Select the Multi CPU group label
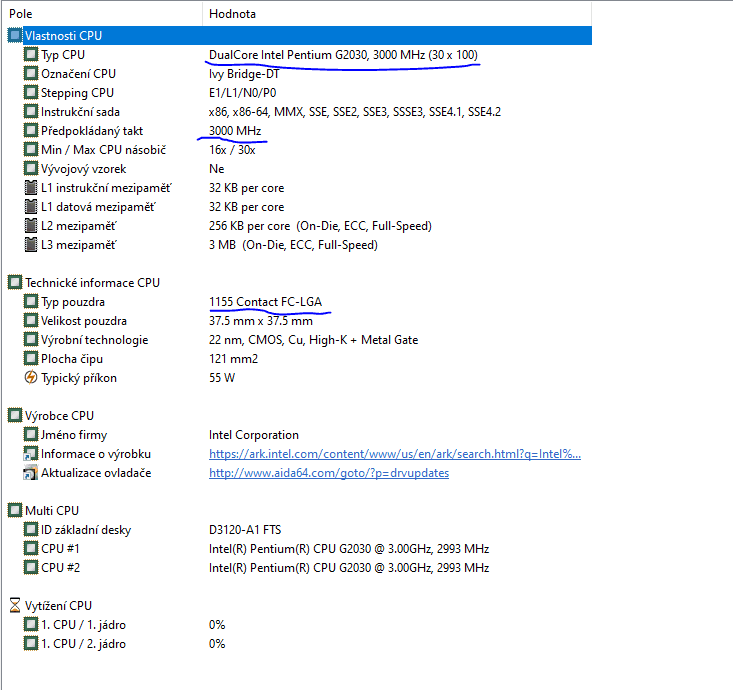Viewport: 733px width, 690px height. coord(52,510)
